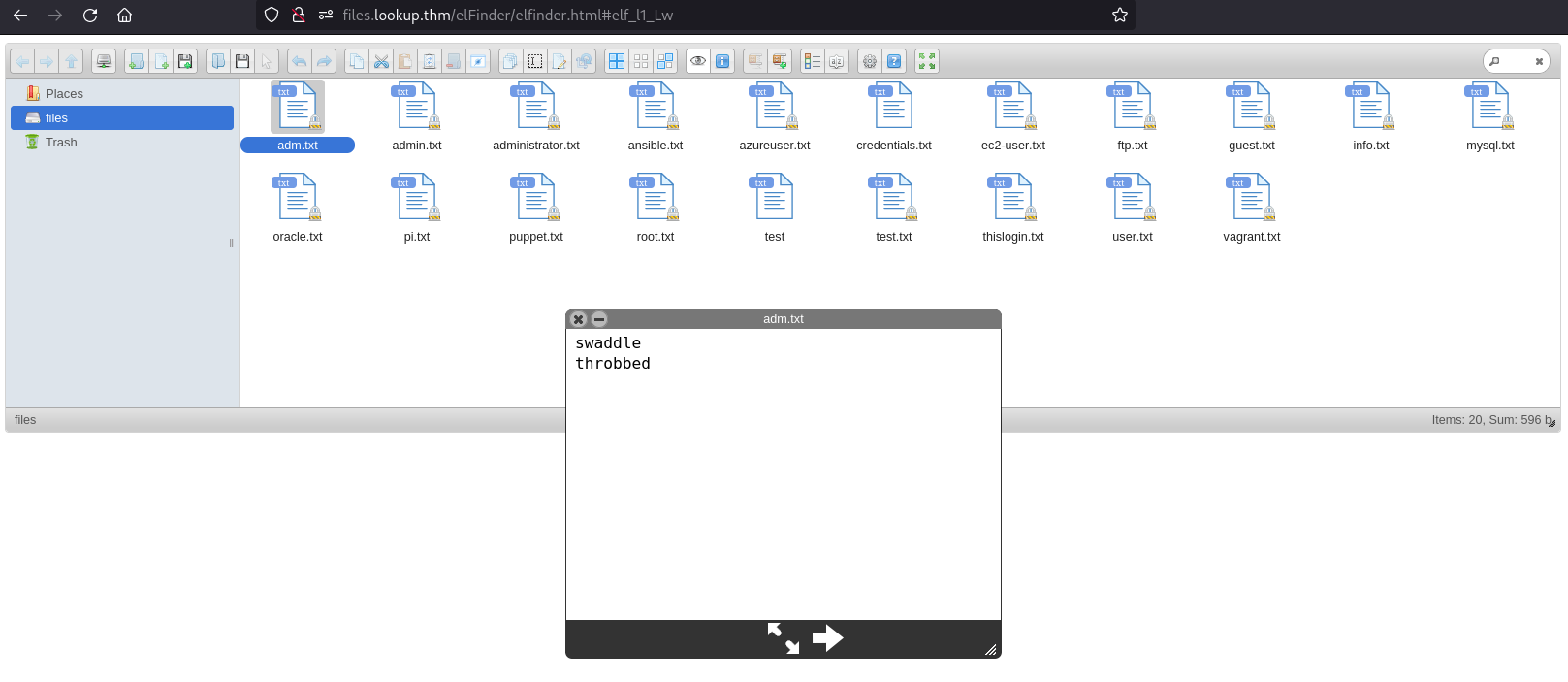The image size is (1568, 682).
Task: Click the Upload files floppy icon
Action: click(185, 61)
